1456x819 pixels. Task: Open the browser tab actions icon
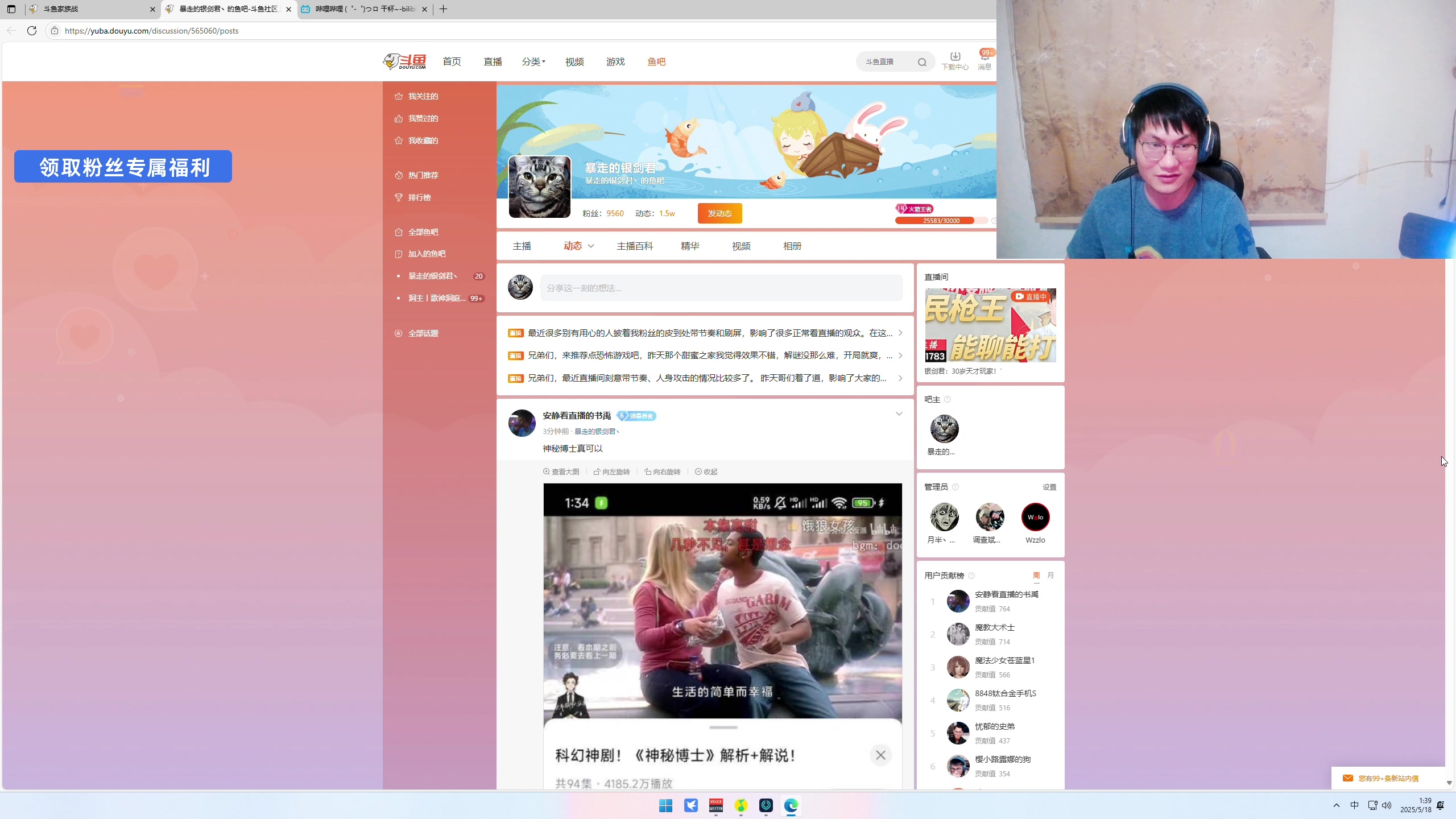coord(11,9)
